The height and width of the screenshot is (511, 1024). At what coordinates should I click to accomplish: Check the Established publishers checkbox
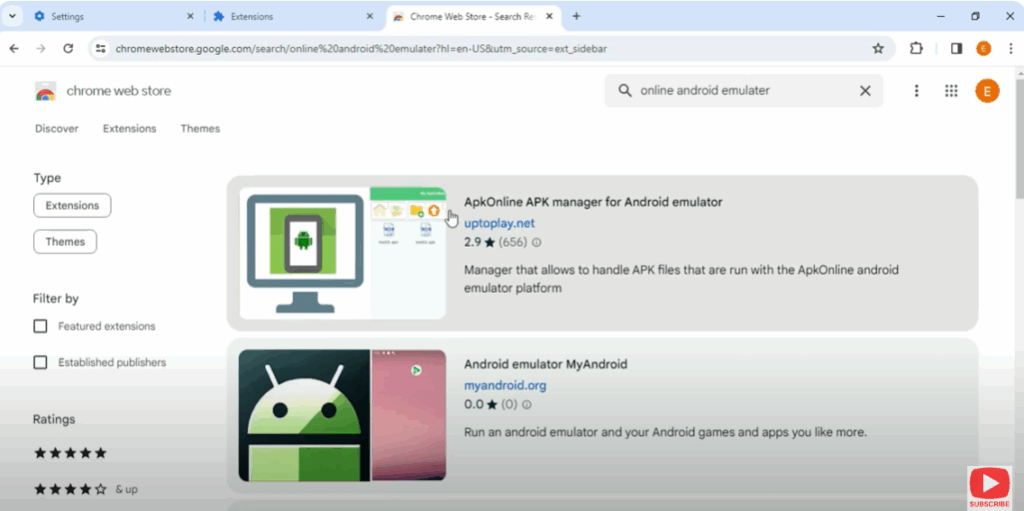click(x=40, y=362)
